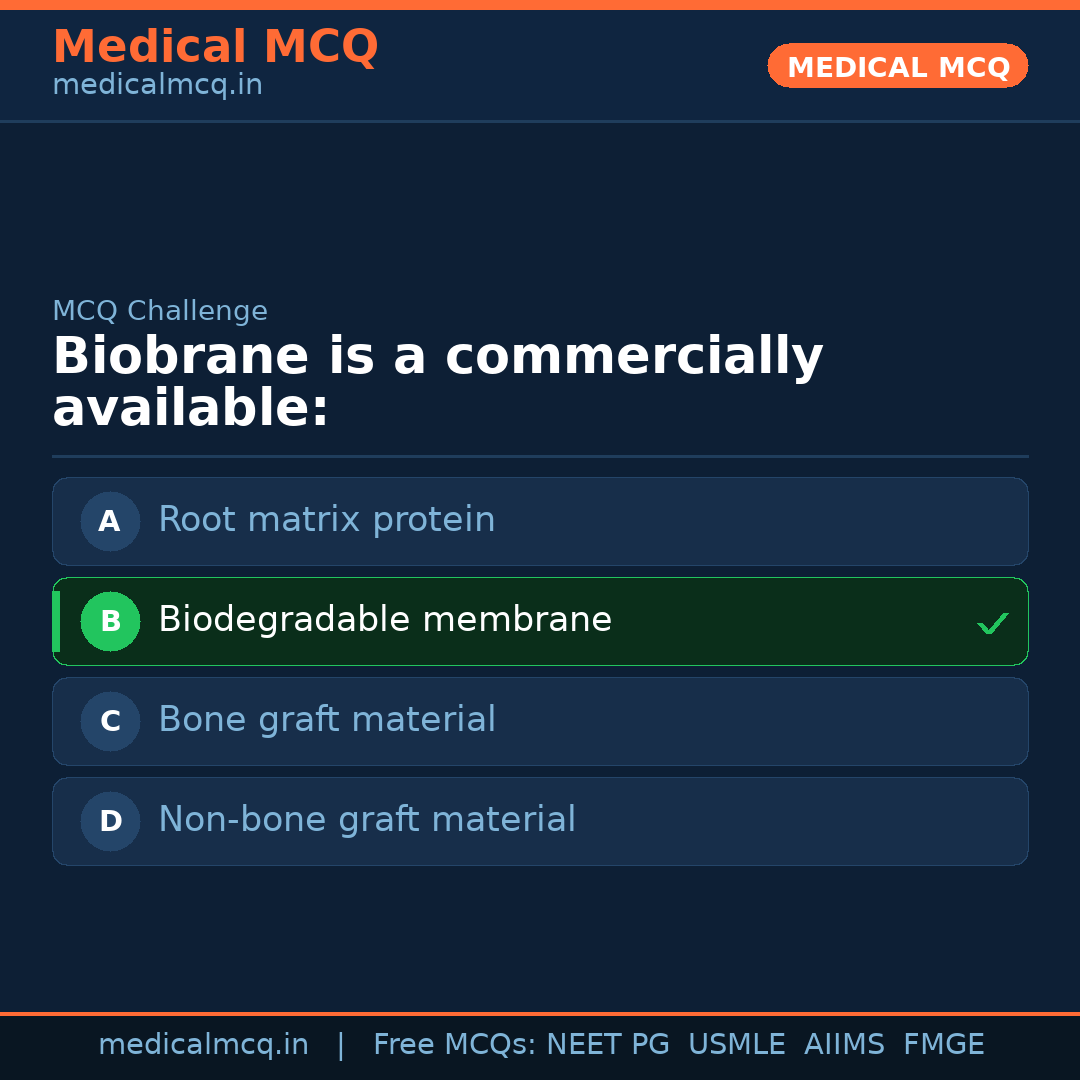Click the letter D circle badge
This screenshot has width=1080, height=1080.
tap(110, 821)
